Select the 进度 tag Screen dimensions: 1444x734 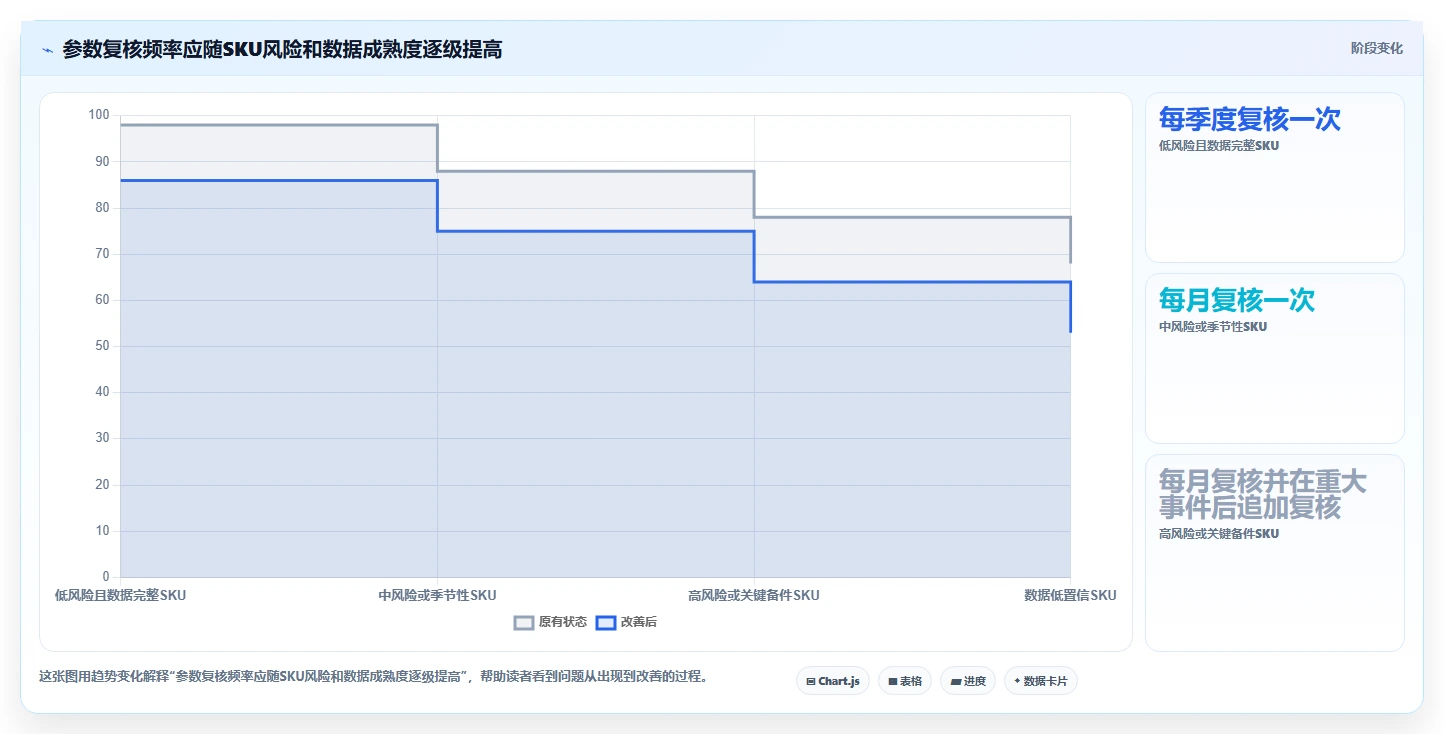click(x=968, y=681)
